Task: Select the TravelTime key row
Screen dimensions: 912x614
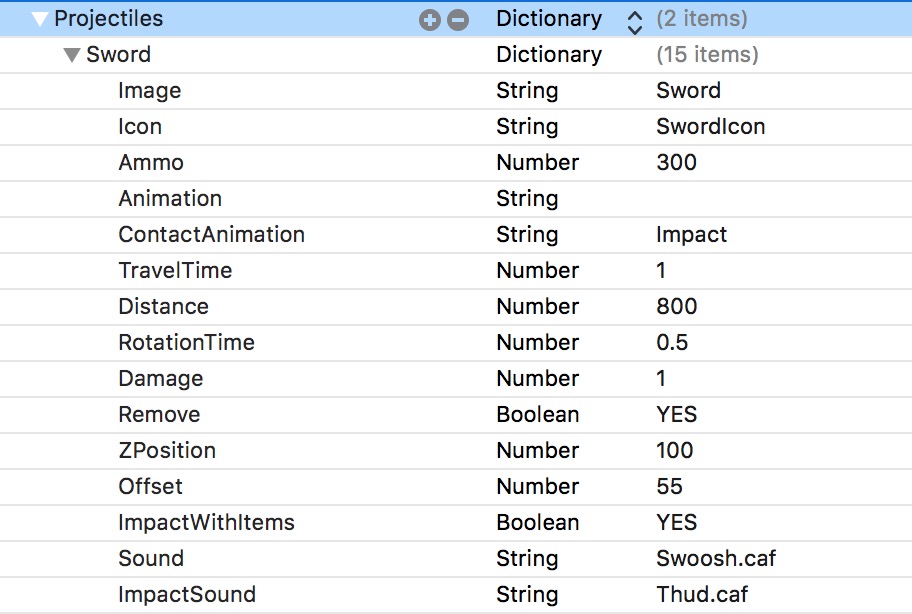Action: (175, 270)
